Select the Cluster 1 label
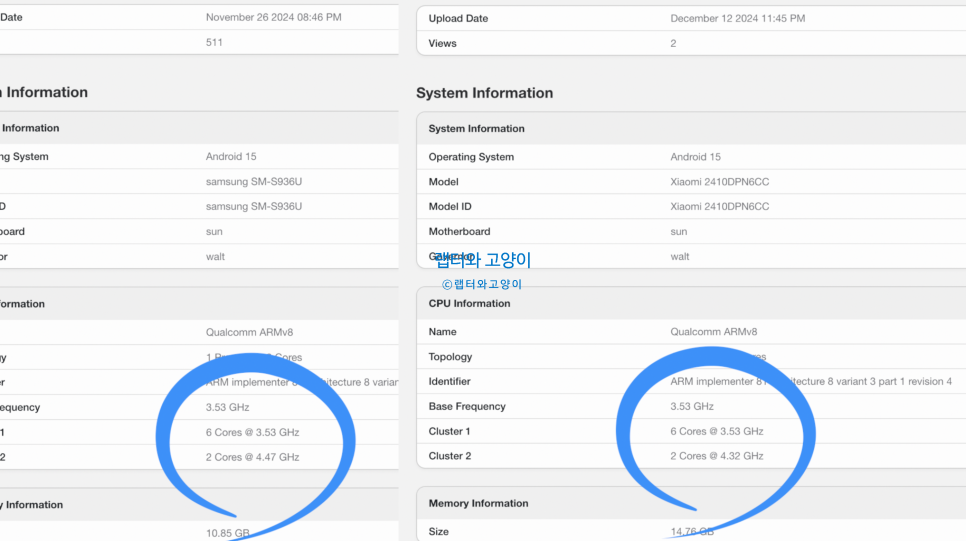Screen dimensions: 966x541 (x=449, y=431)
